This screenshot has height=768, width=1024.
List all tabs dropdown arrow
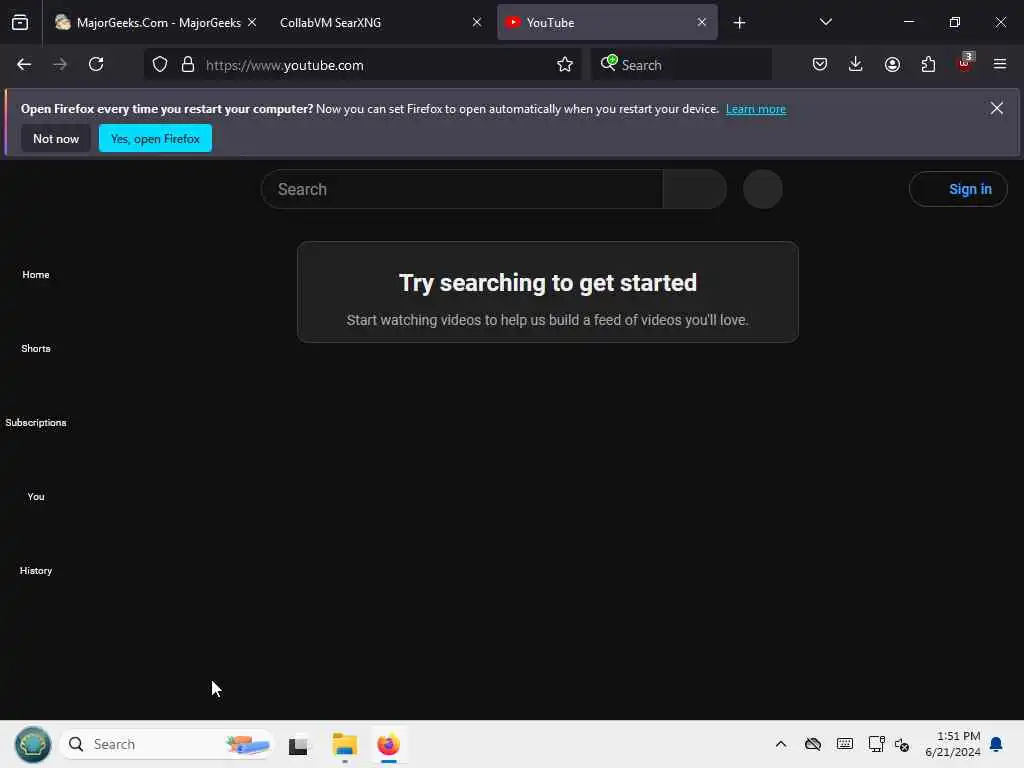[x=826, y=23]
